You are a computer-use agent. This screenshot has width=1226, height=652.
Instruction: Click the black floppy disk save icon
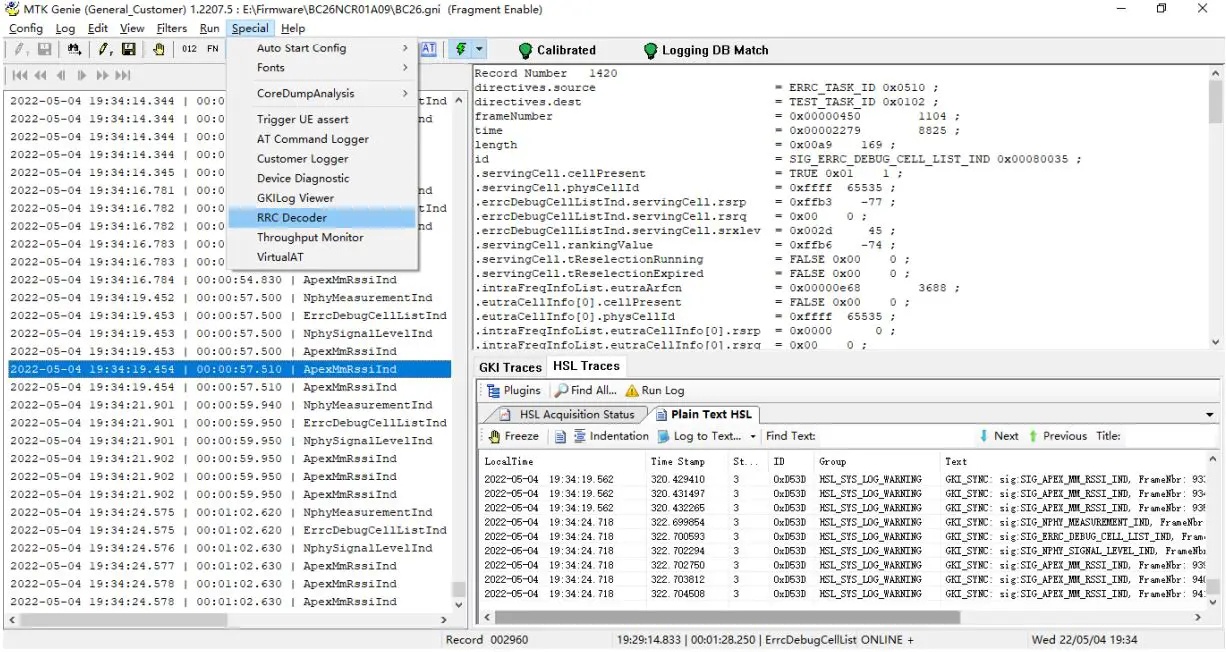[x=129, y=49]
